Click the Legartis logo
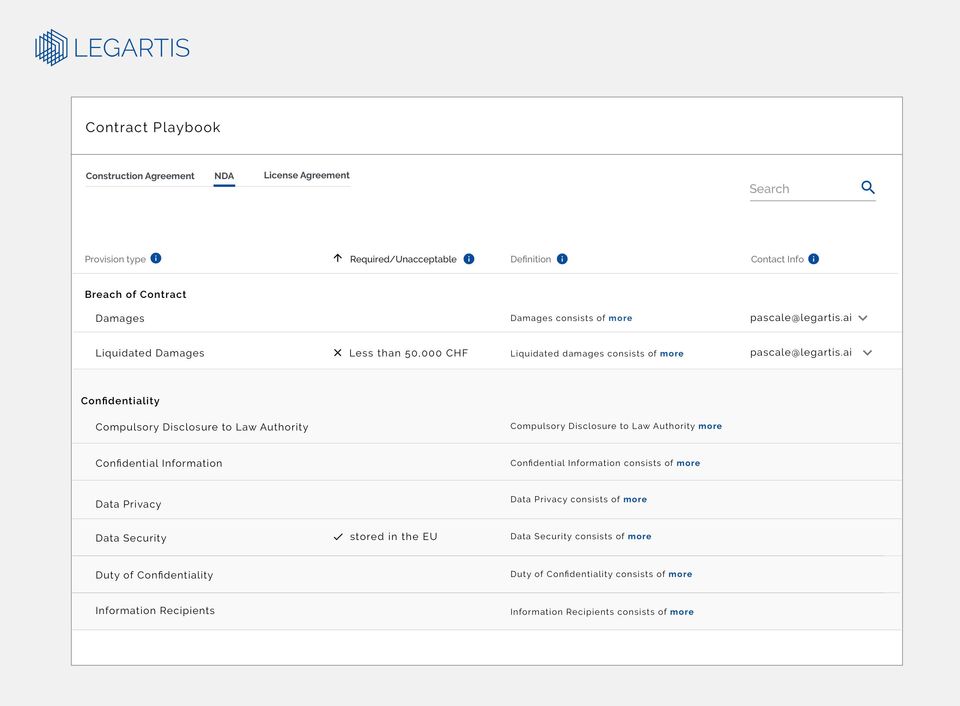The height and width of the screenshot is (706, 960). (x=112, y=47)
